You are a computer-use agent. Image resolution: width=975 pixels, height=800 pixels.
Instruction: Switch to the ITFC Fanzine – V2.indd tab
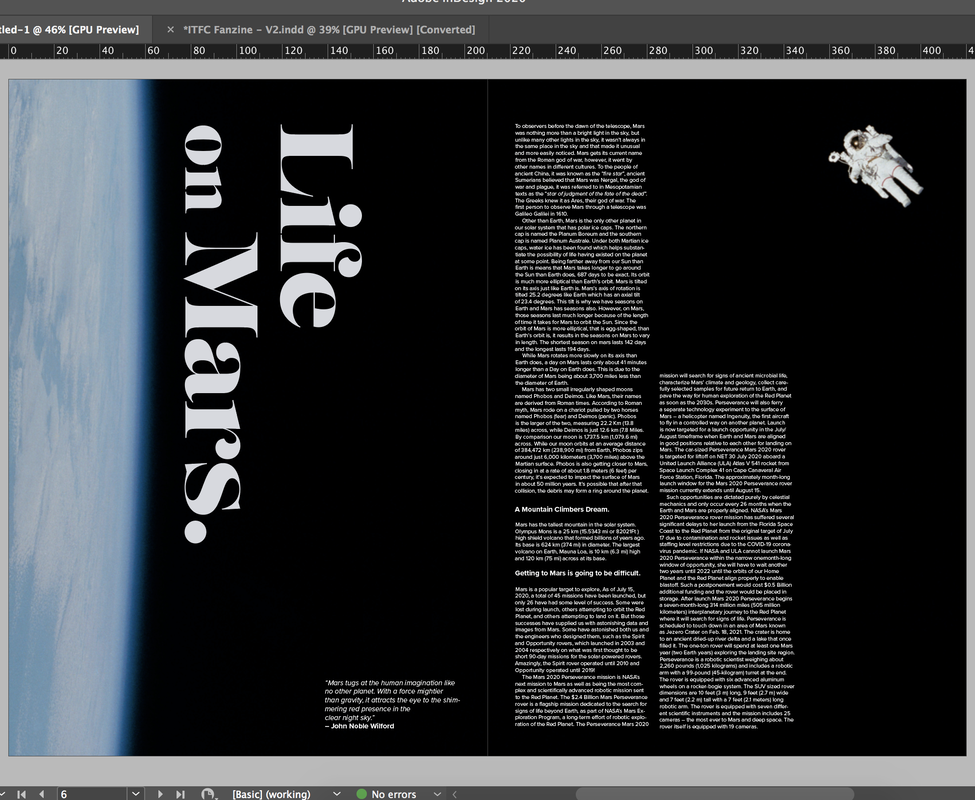tap(329, 29)
